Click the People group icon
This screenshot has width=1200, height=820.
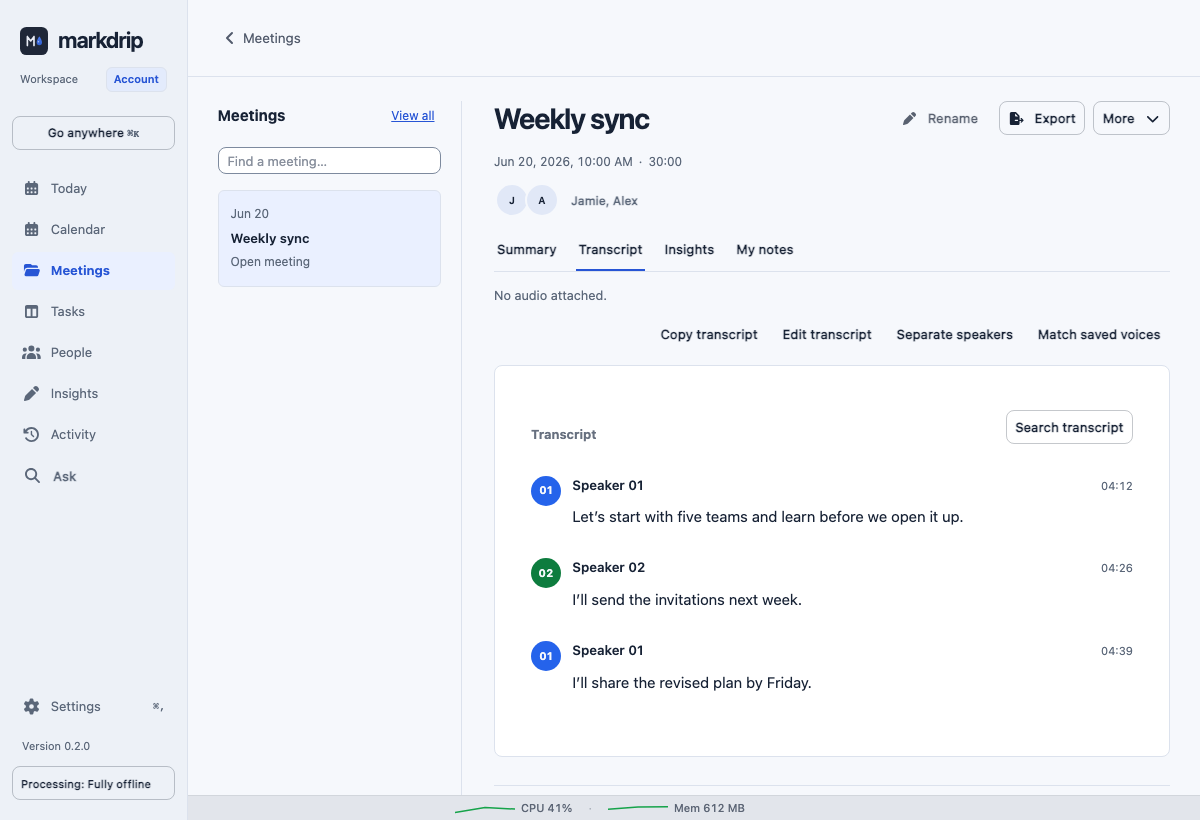(32, 352)
